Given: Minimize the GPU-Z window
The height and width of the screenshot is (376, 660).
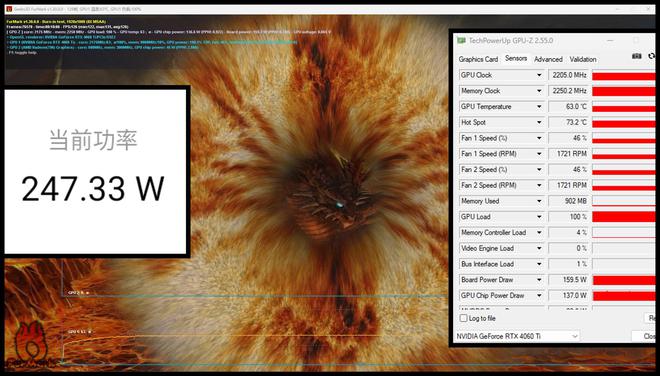Looking at the screenshot, I should [x=610, y=41].
